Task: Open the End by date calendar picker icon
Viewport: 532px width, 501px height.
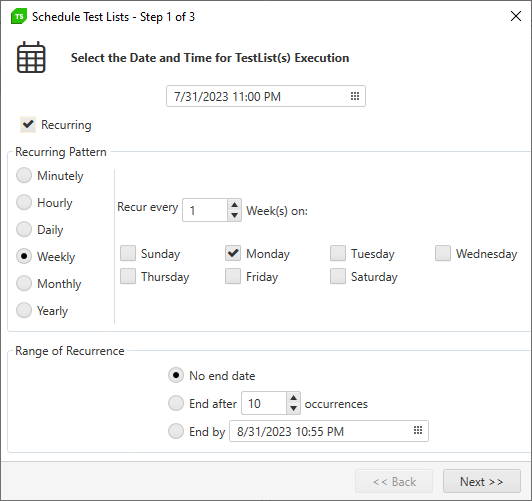Action: tap(418, 430)
